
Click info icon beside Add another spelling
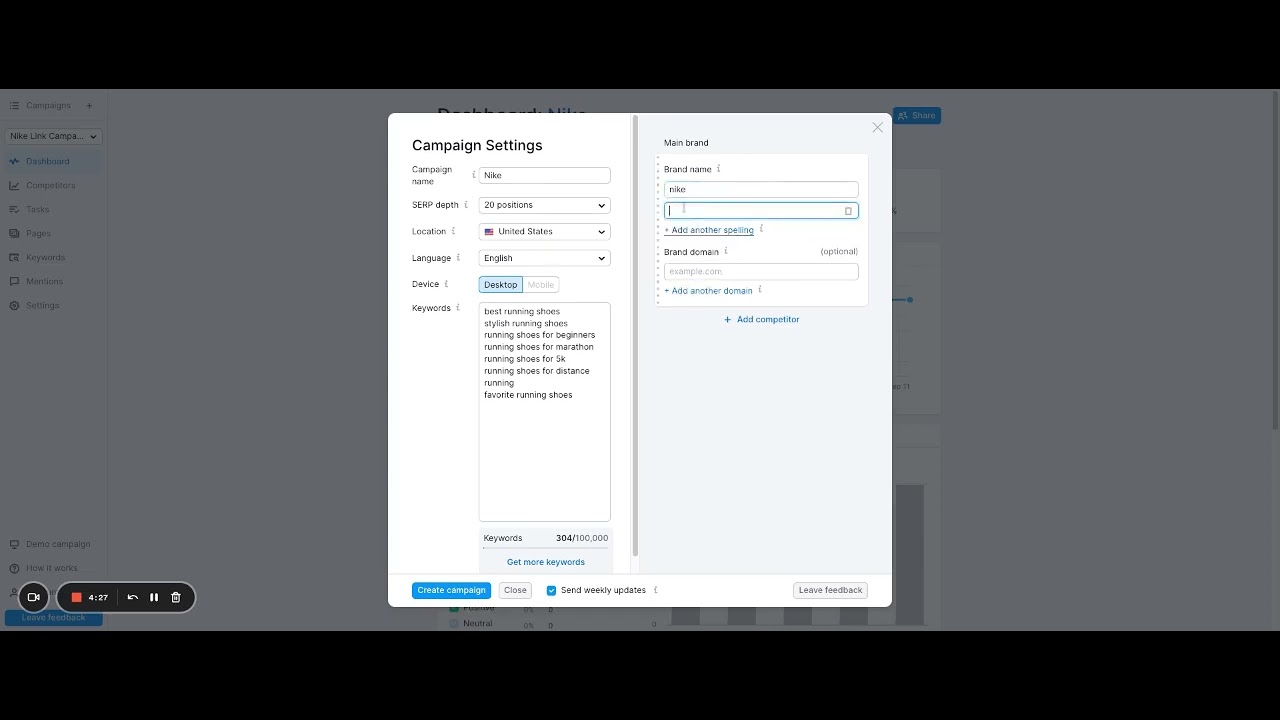(761, 229)
